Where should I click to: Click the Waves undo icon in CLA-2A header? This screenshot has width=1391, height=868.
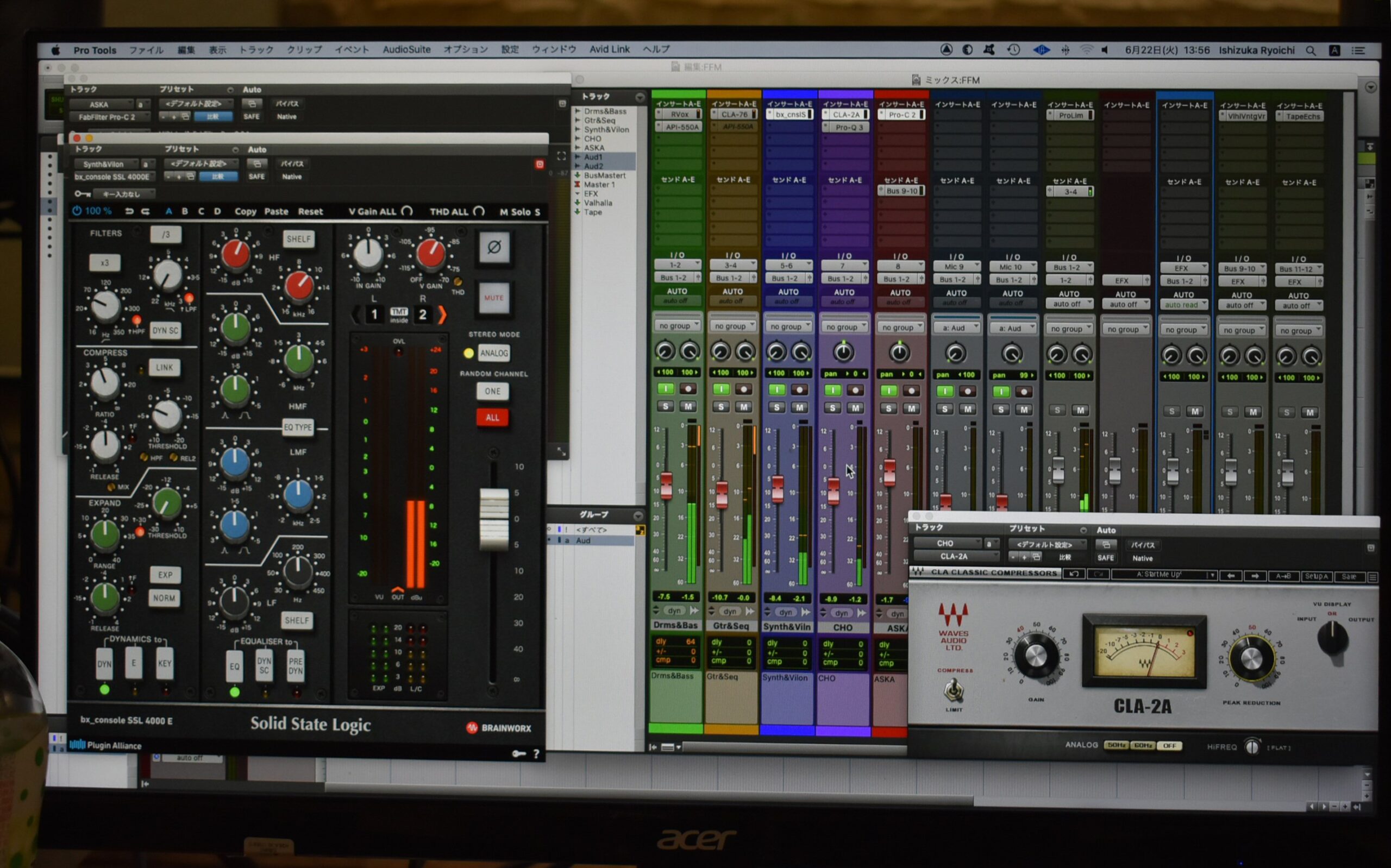[x=1074, y=574]
